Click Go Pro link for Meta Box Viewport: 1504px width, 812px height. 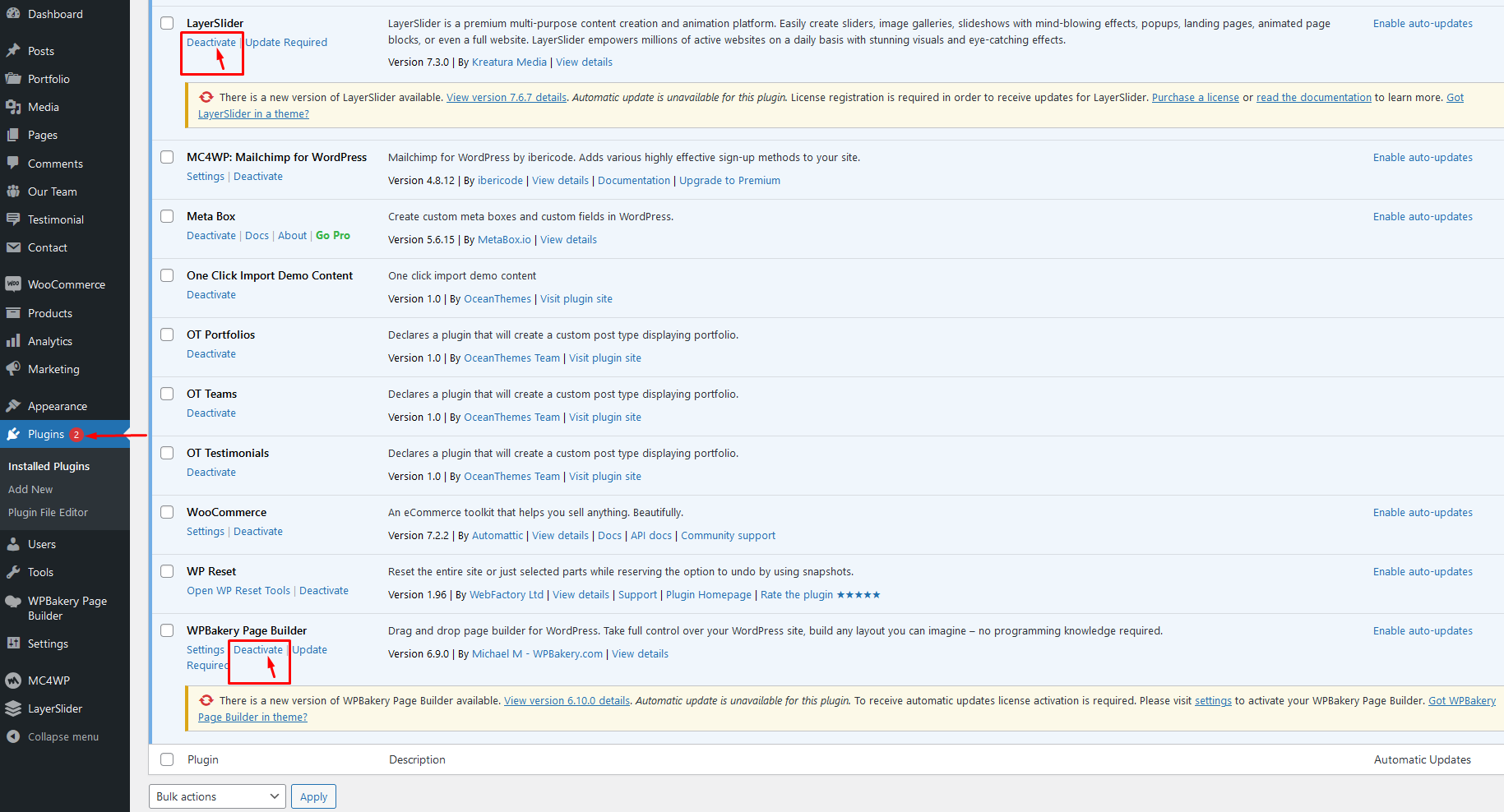[333, 235]
